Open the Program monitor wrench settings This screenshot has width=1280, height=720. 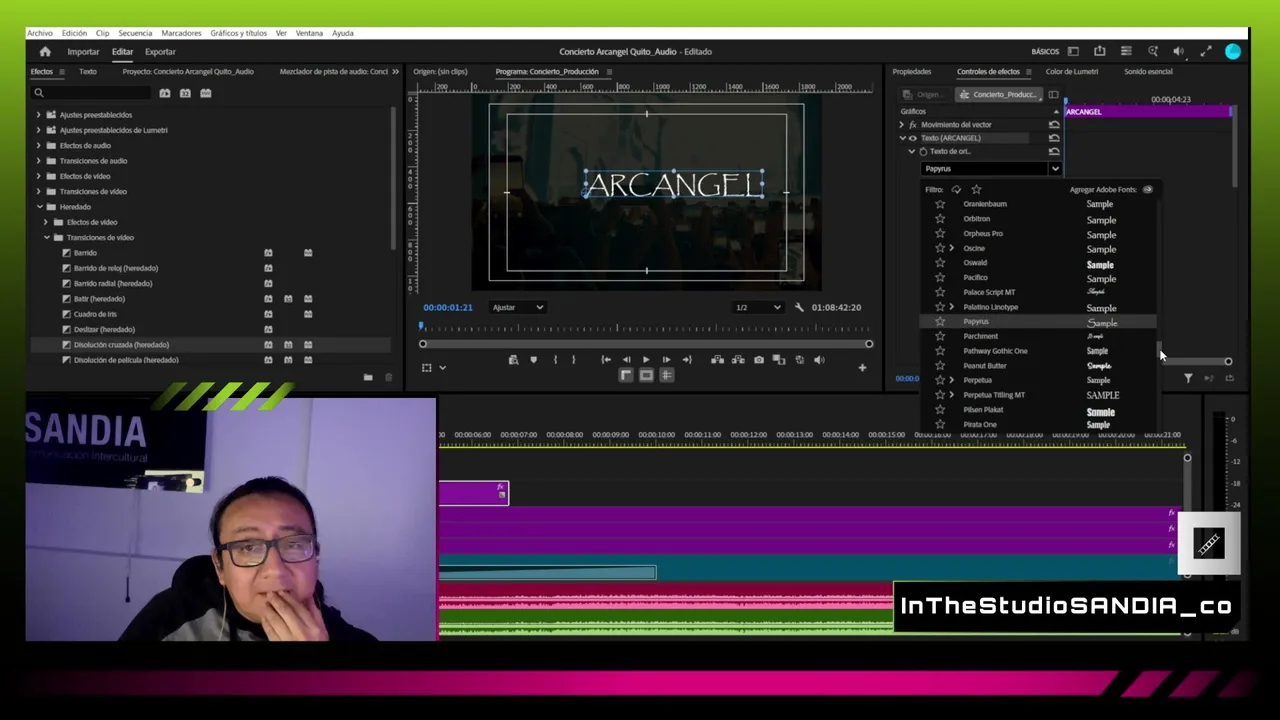click(799, 307)
